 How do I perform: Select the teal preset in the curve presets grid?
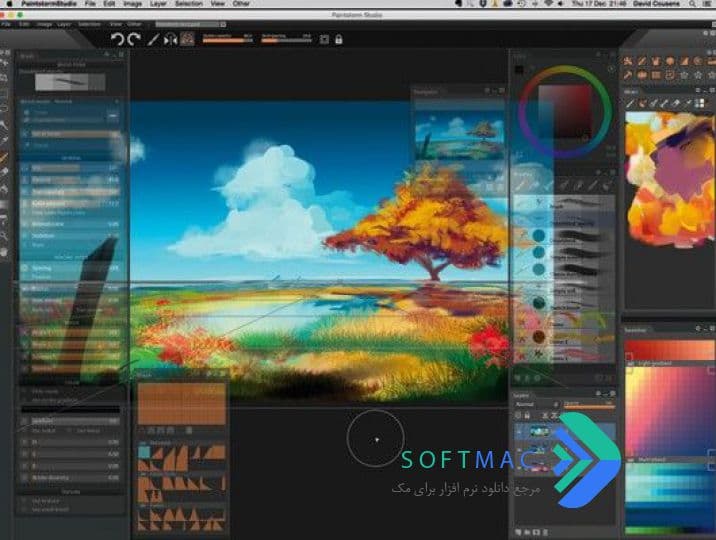tap(144, 452)
